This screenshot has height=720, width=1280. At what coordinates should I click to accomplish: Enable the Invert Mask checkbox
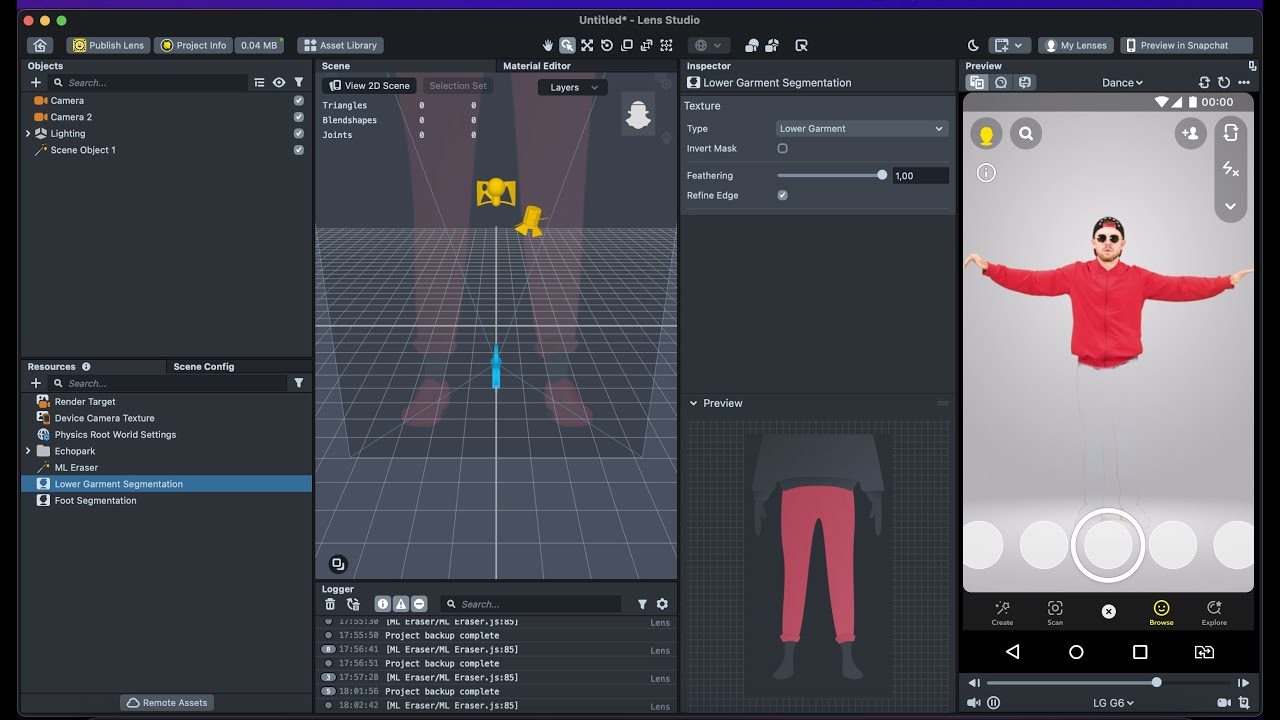pyautogui.click(x=782, y=148)
